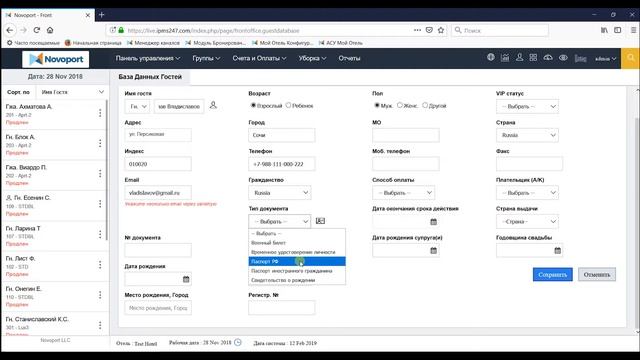Image resolution: width=640 pixels, height=360 pixels.
Task: Choose Свидетельство о рождении option
Action: (x=297, y=280)
